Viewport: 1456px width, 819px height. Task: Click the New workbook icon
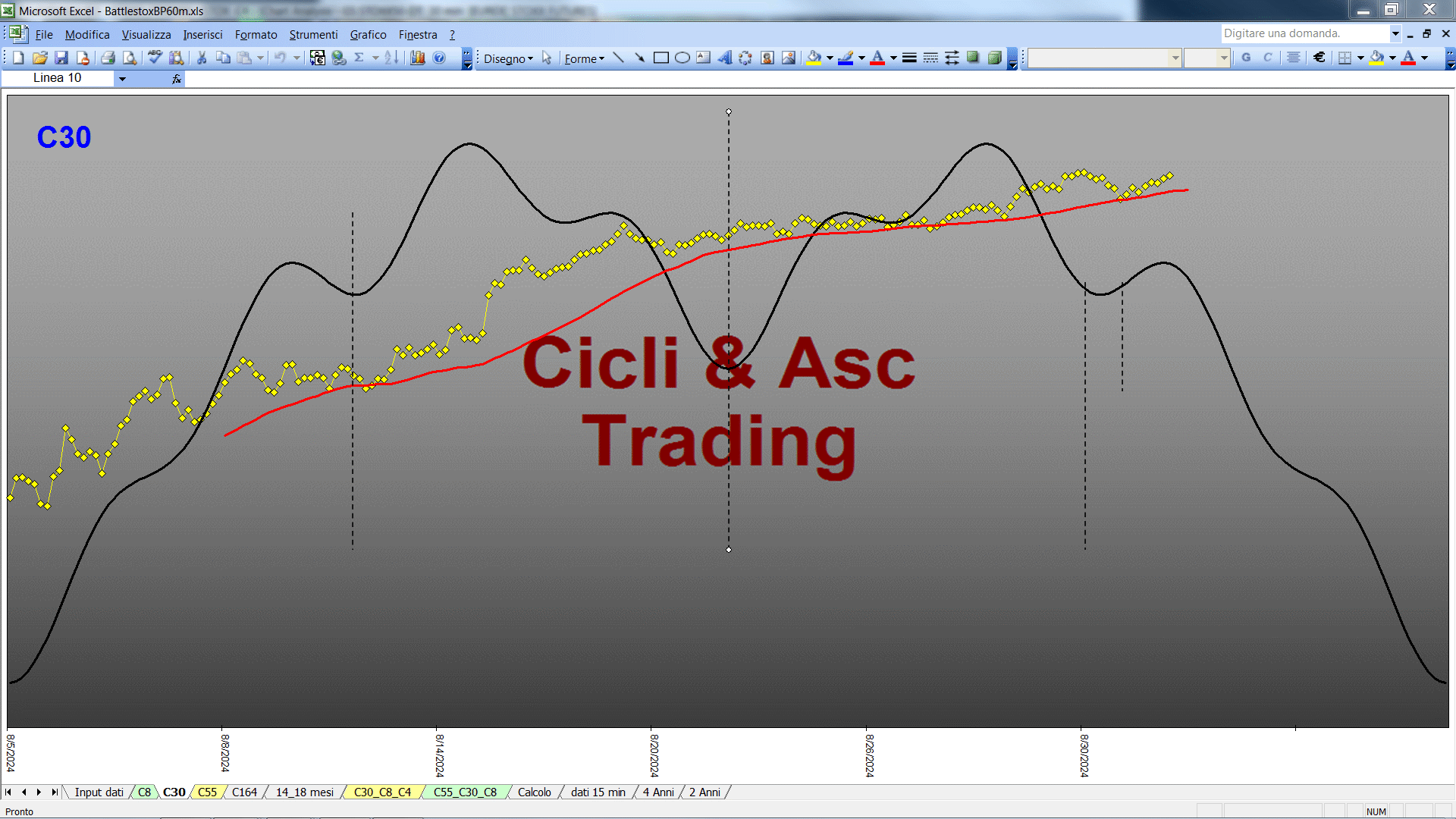click(19, 58)
